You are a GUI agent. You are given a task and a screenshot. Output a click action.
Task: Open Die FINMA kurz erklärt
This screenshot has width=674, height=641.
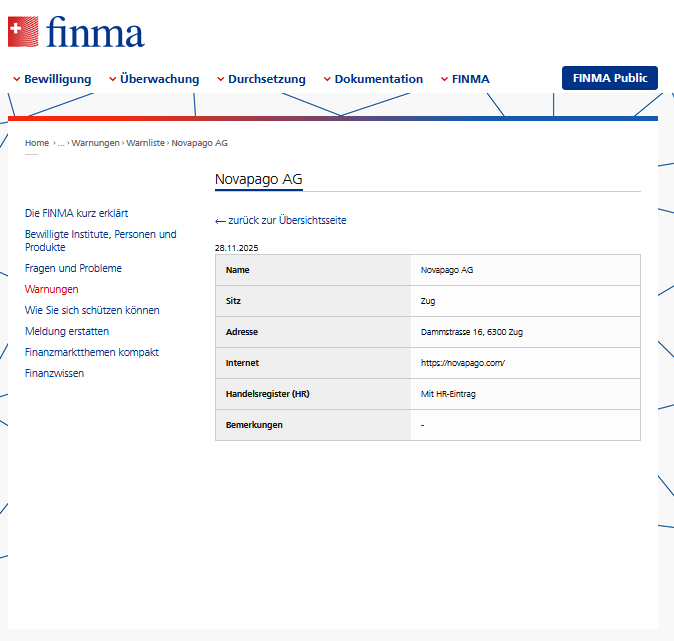(77, 213)
